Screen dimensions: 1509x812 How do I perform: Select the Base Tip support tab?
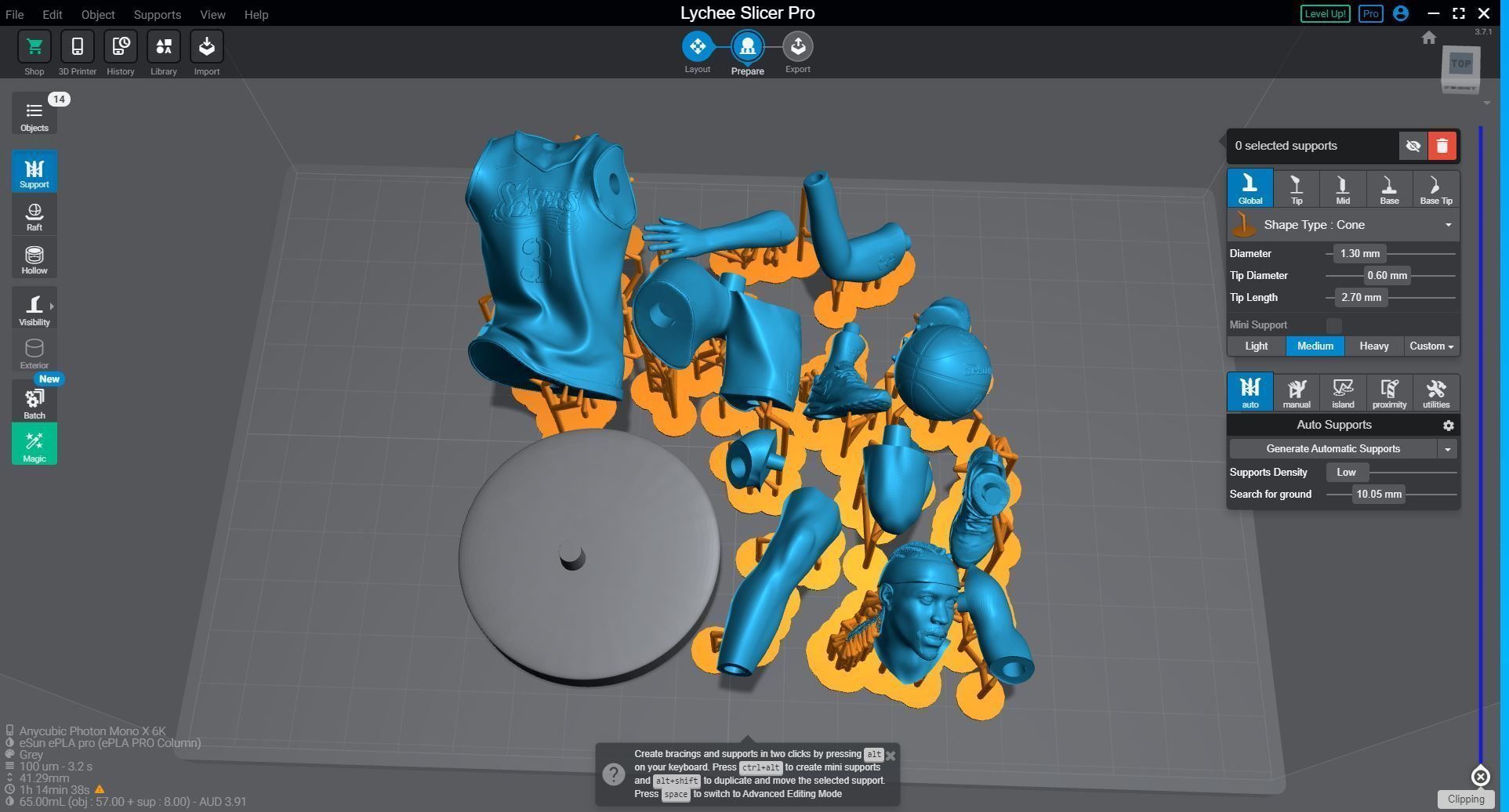1435,189
